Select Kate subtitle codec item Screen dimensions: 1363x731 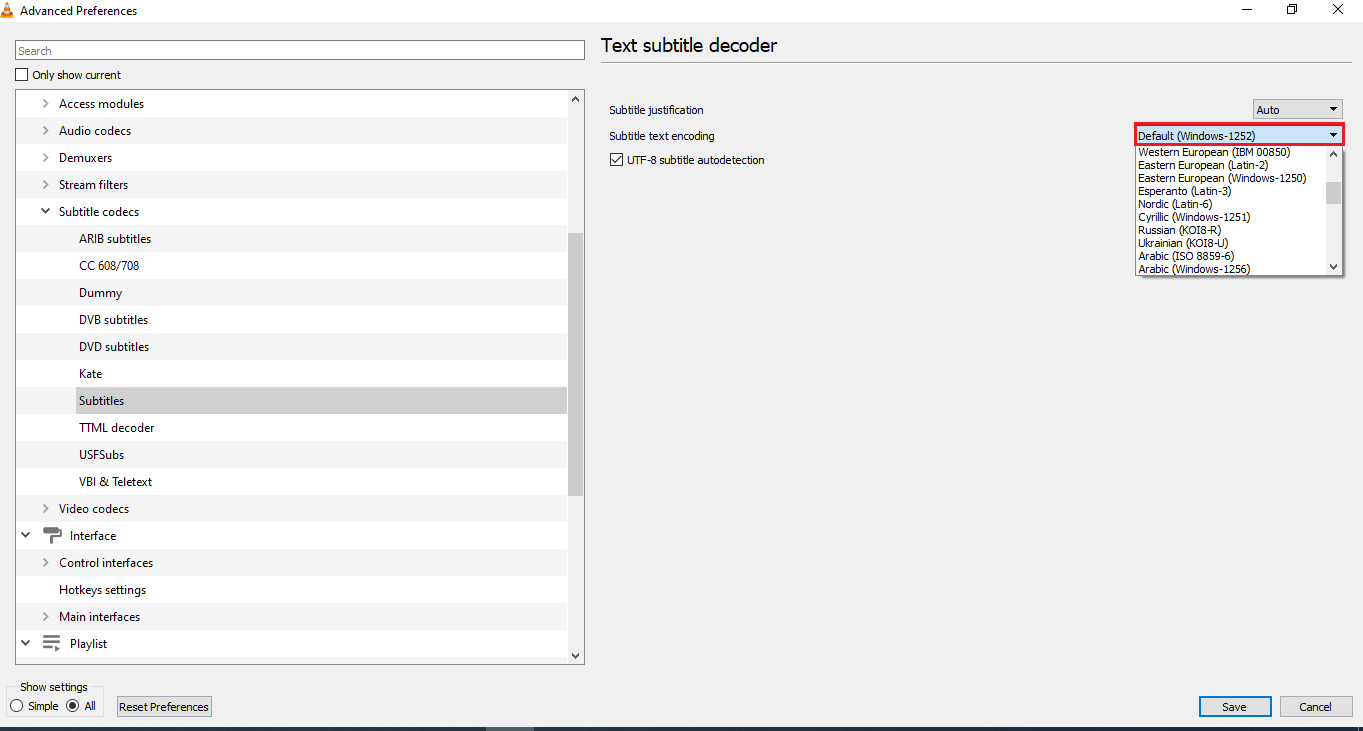point(91,374)
